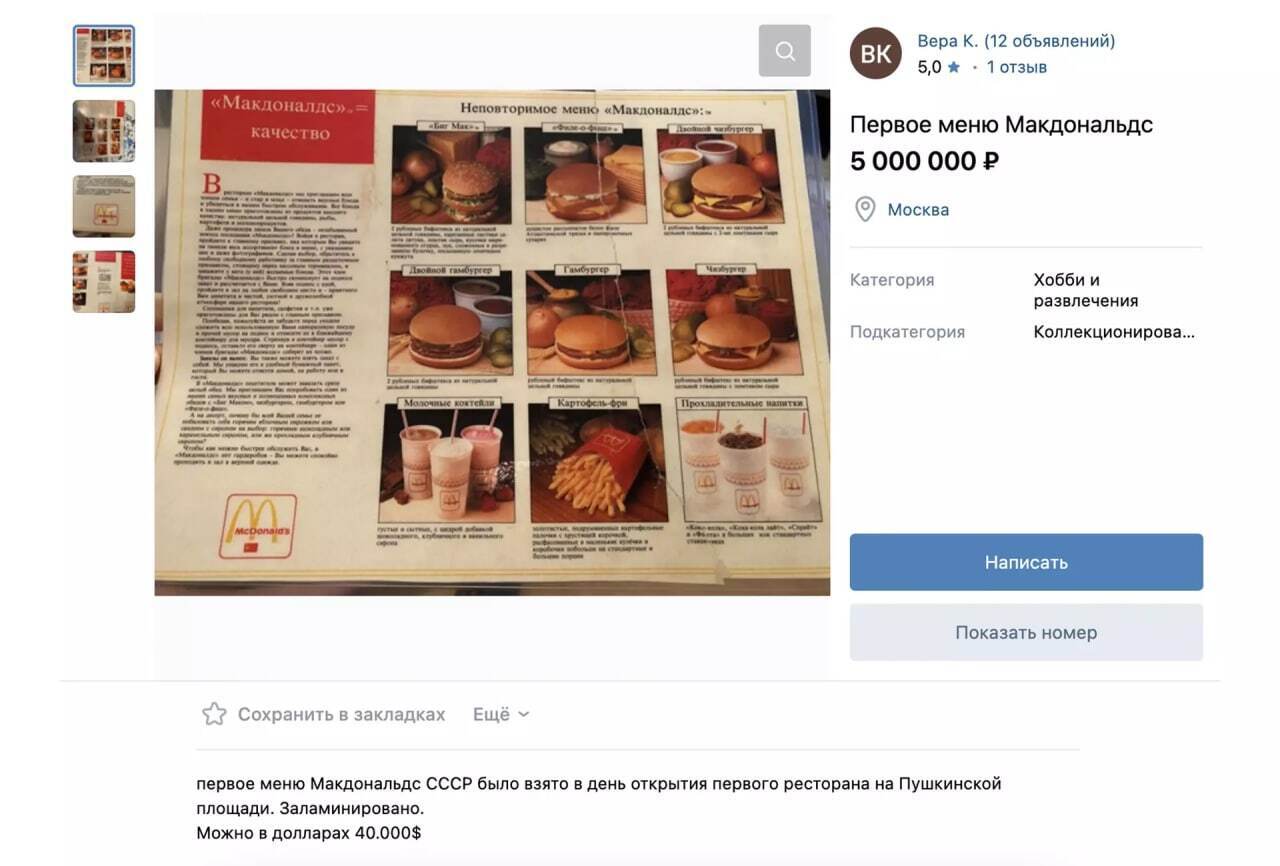Click the location pin icon near Москва
Viewport: 1280px width, 866px height.
tap(864, 210)
